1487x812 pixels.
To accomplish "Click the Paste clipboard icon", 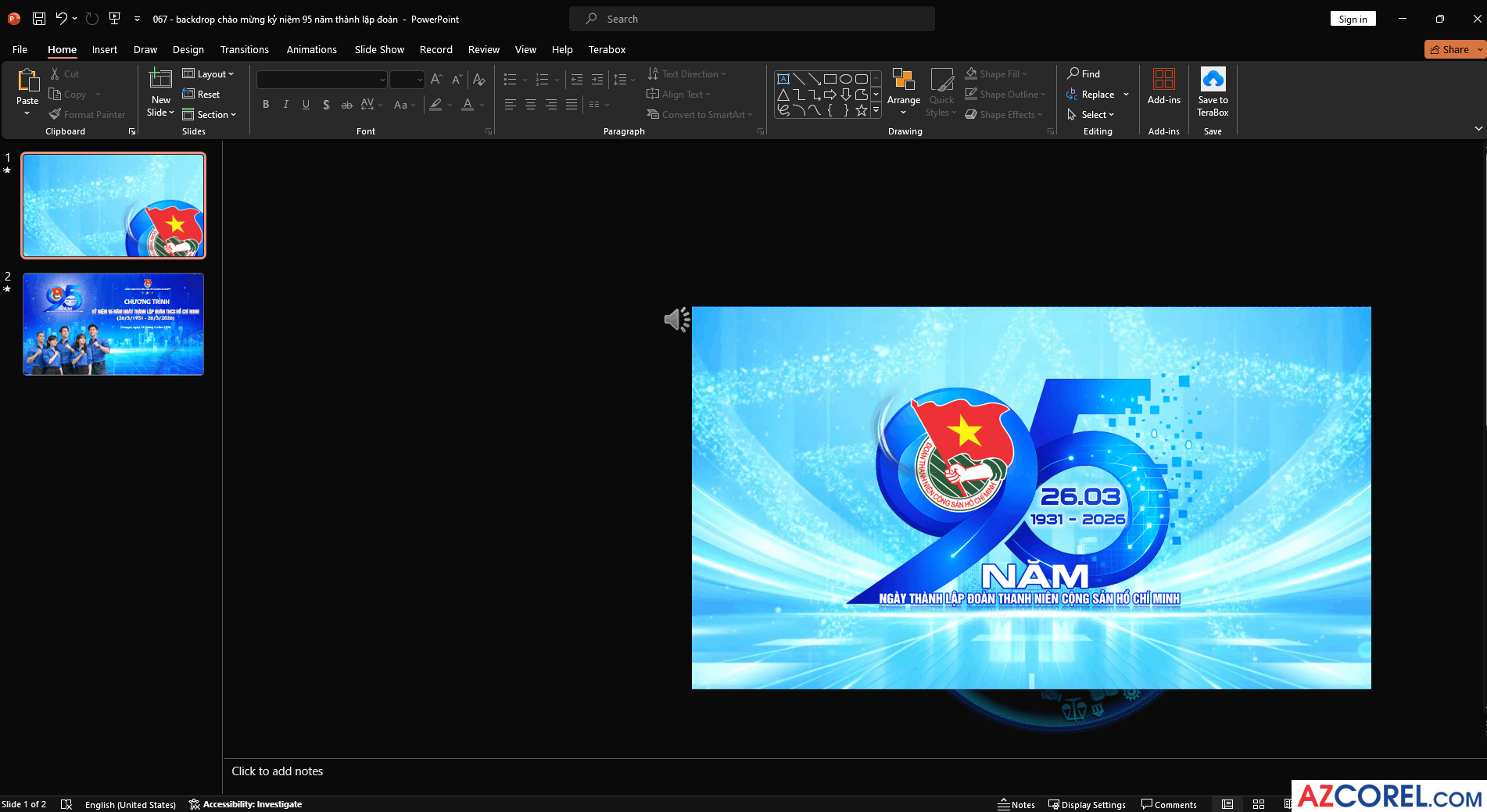I will point(27,80).
